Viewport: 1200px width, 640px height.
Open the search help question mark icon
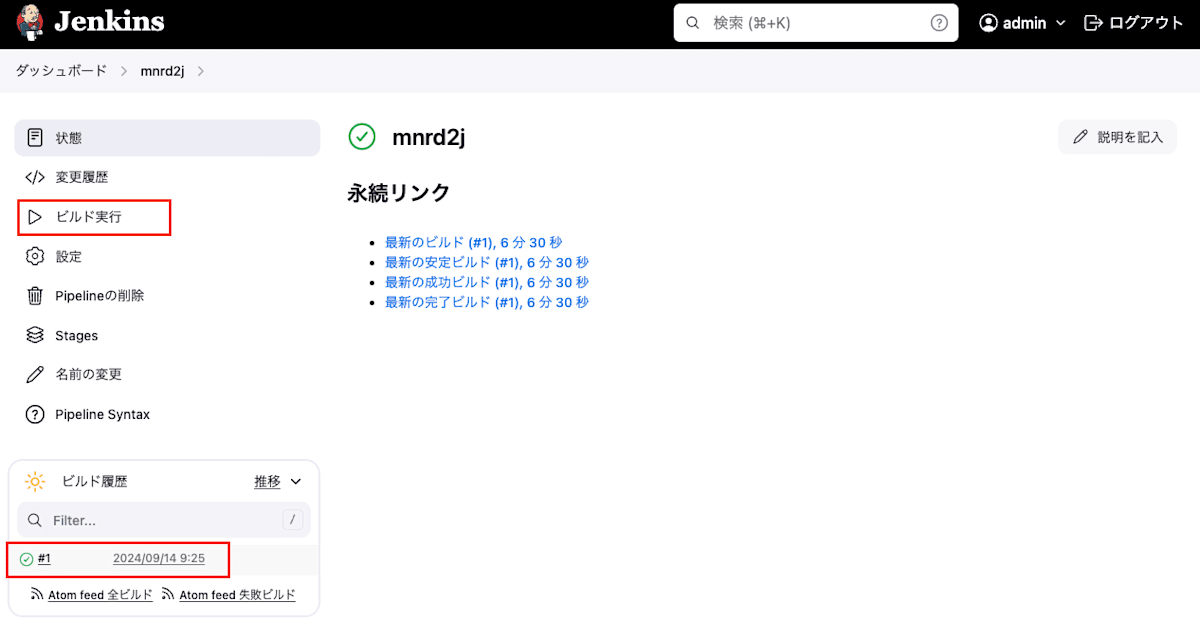tap(939, 22)
